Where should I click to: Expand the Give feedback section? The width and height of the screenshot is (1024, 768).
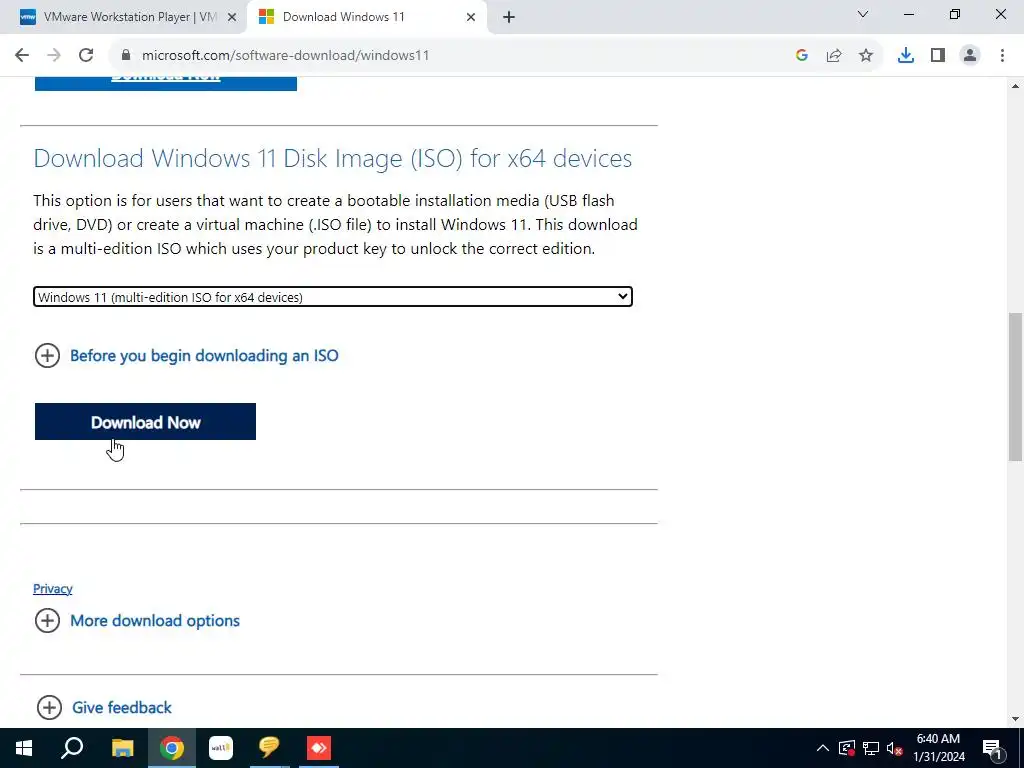tap(104, 707)
